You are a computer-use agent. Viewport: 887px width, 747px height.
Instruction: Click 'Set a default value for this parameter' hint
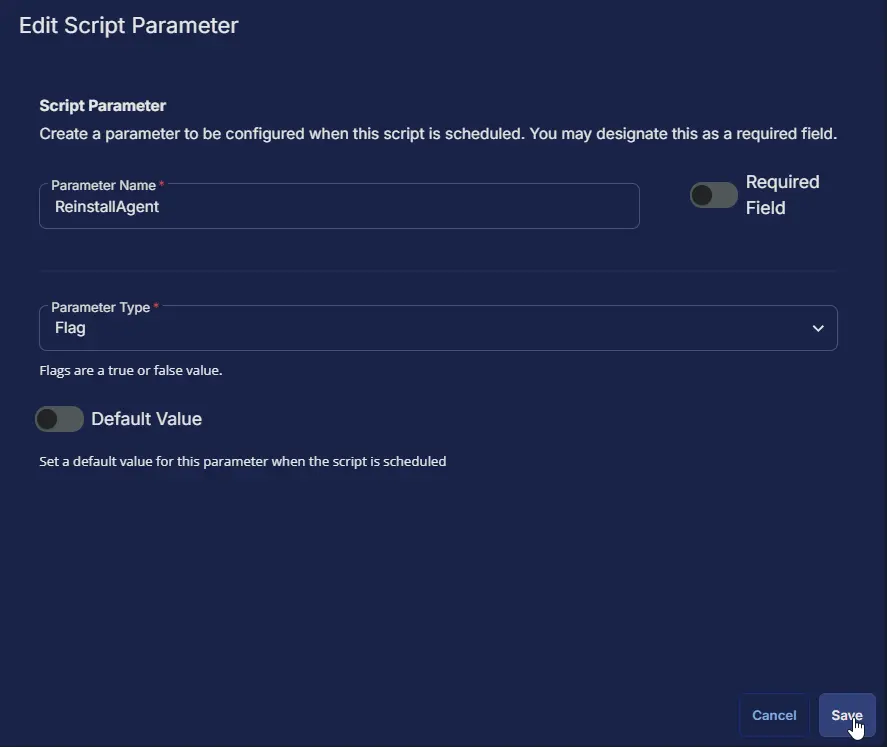click(243, 461)
